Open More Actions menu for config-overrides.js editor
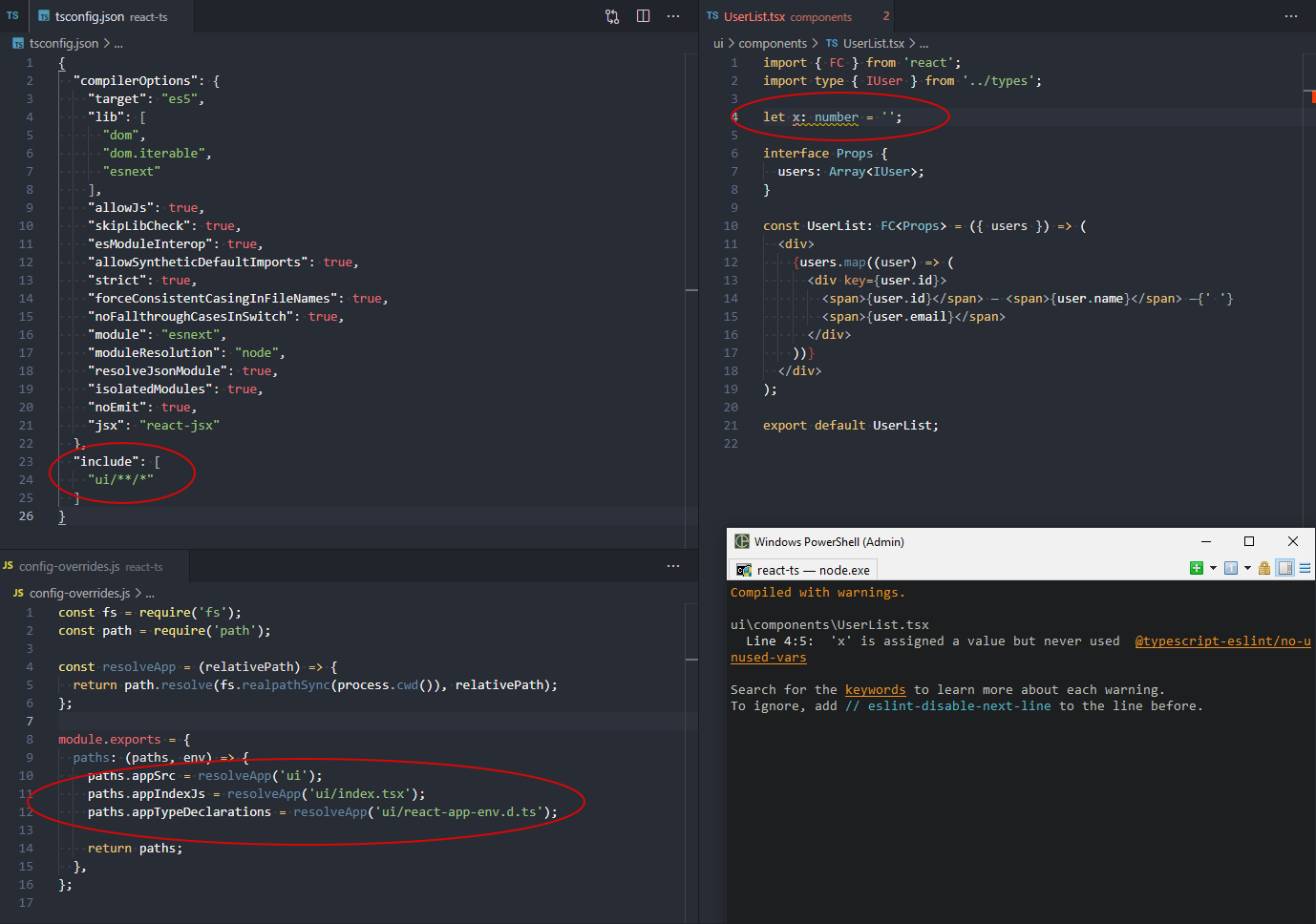The height and width of the screenshot is (924, 1316). coord(673,566)
